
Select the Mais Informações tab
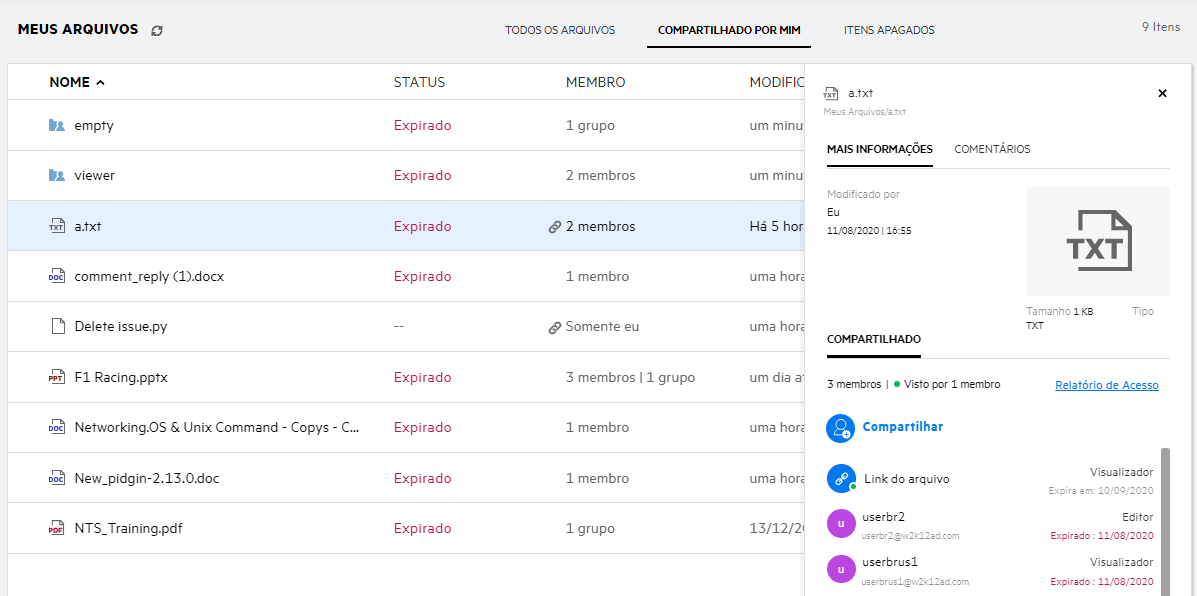(879, 149)
